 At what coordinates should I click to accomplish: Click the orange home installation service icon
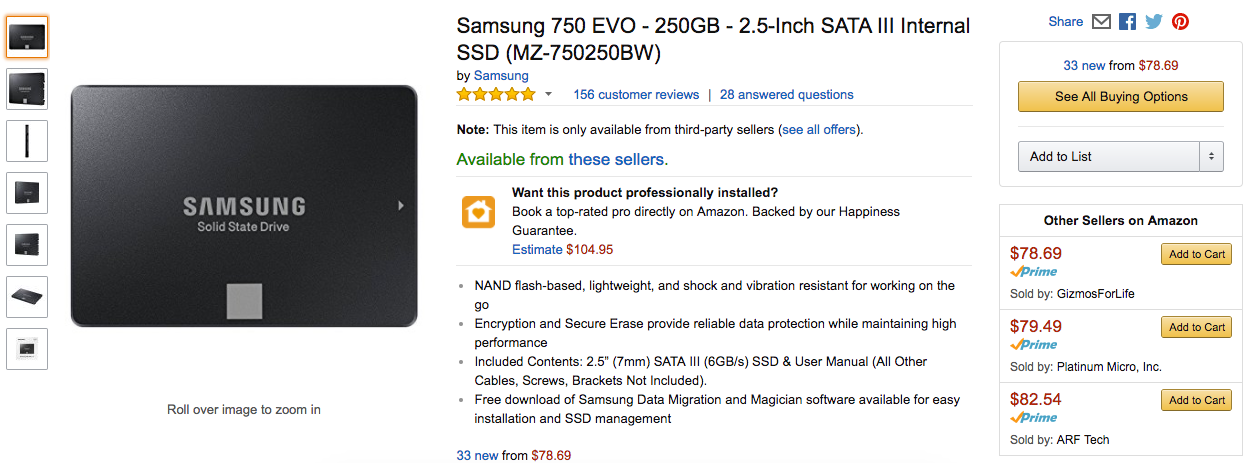point(478,212)
